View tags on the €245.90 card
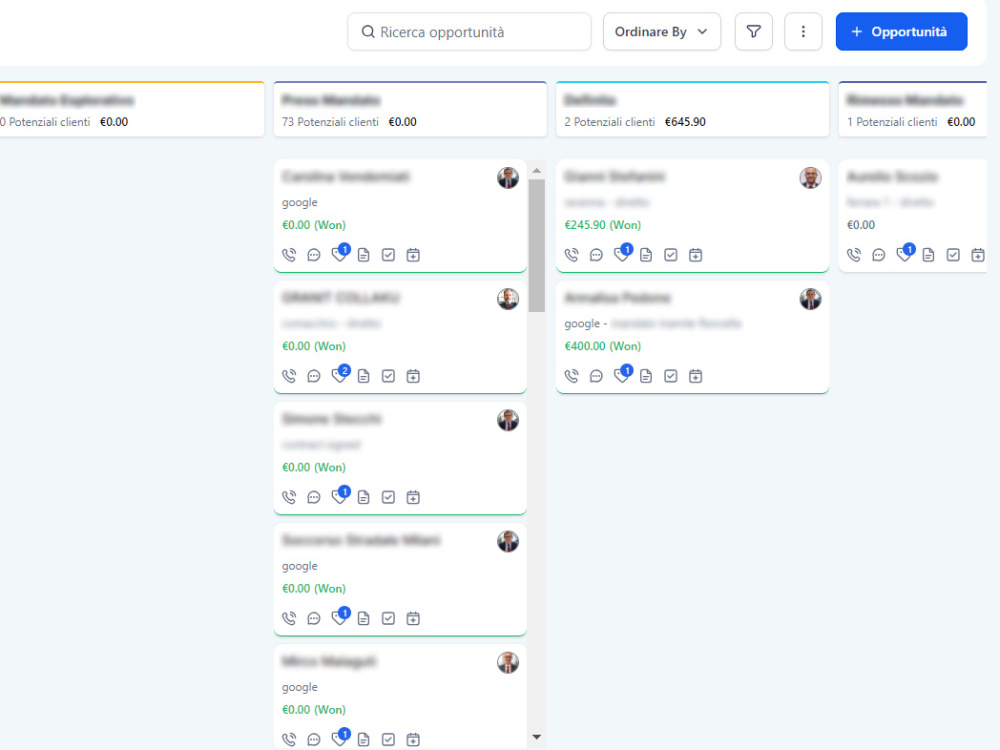This screenshot has width=1000, height=750. click(622, 254)
